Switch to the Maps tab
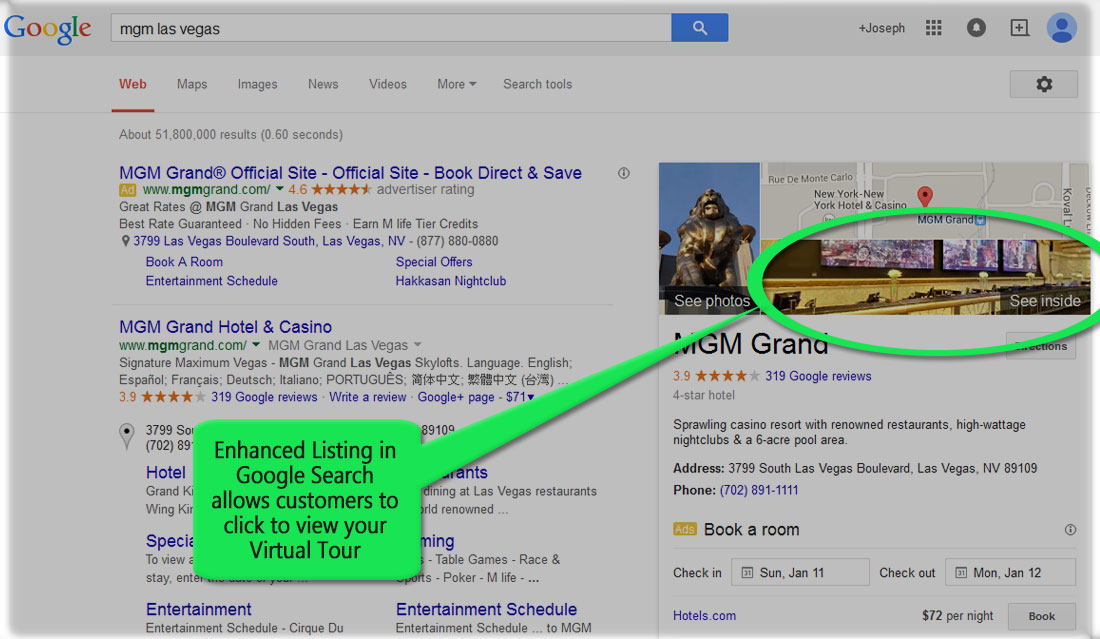Image resolution: width=1100 pixels, height=639 pixels. point(192,84)
